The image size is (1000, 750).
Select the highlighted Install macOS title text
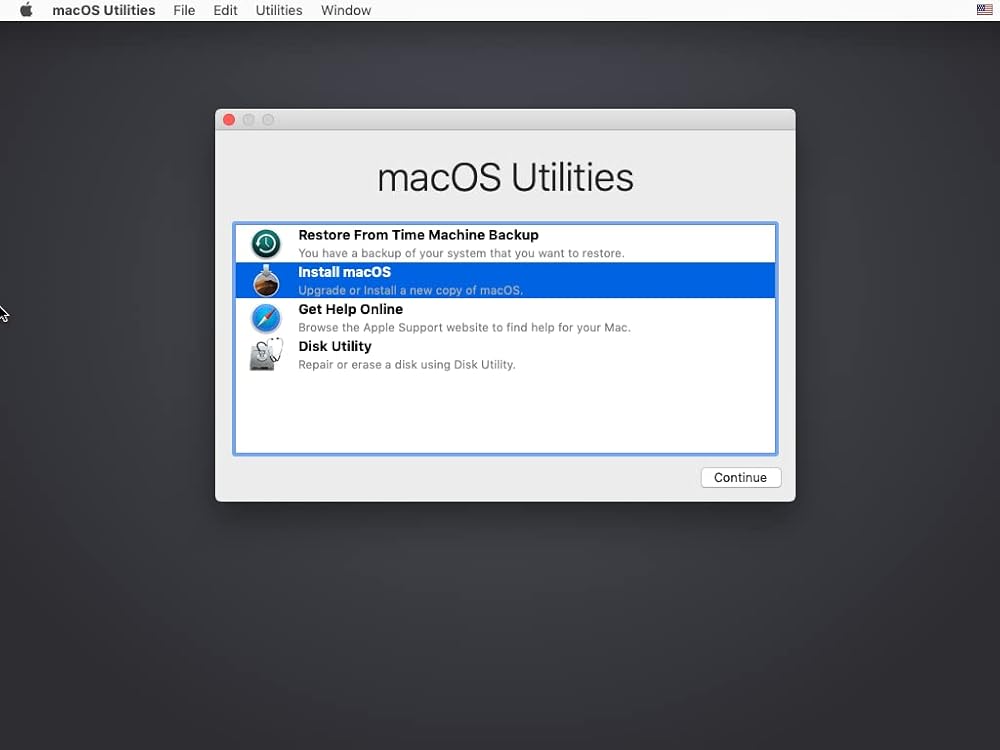(344, 272)
